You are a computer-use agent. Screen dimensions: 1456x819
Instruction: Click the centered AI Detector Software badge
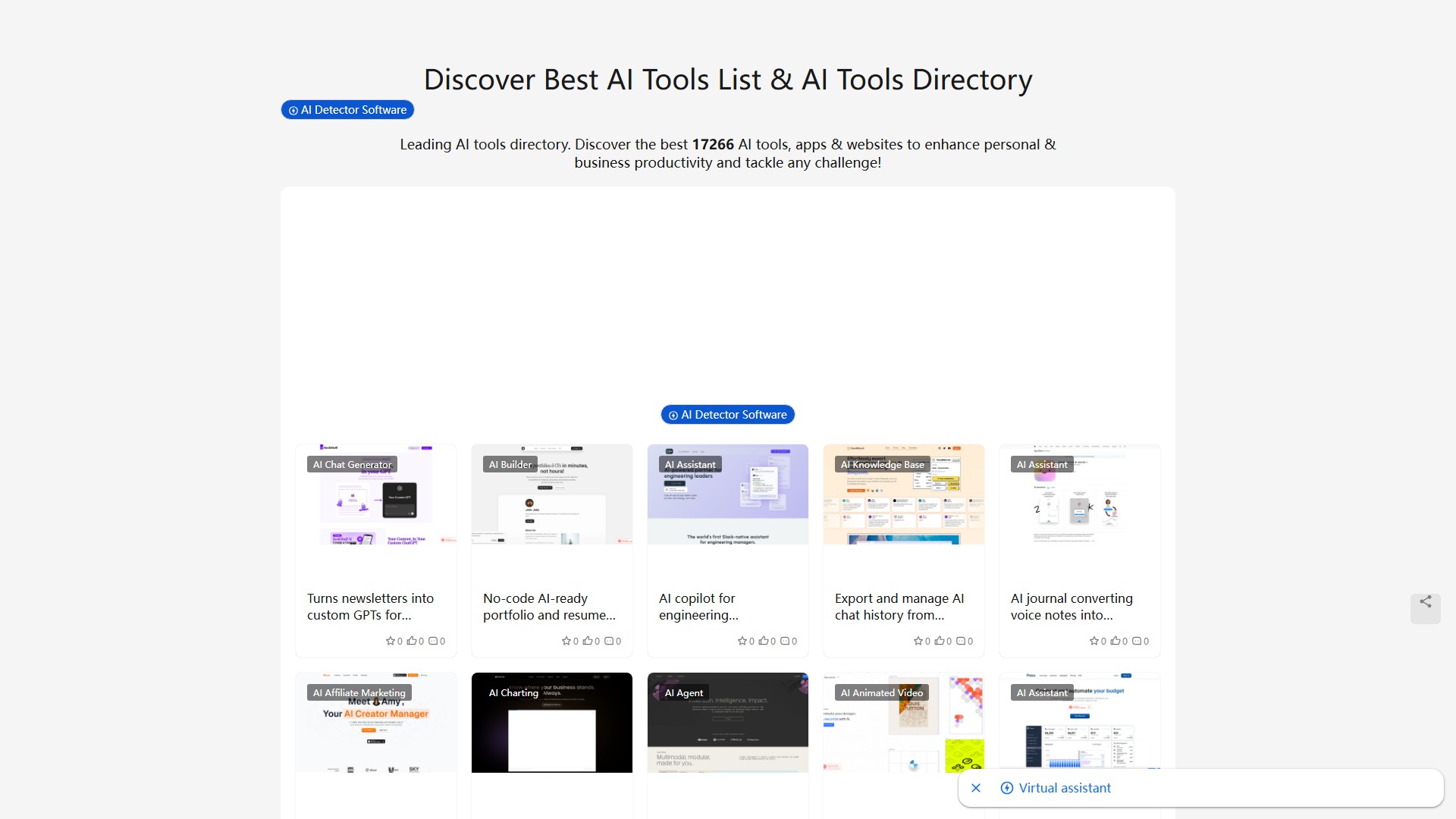727,415
